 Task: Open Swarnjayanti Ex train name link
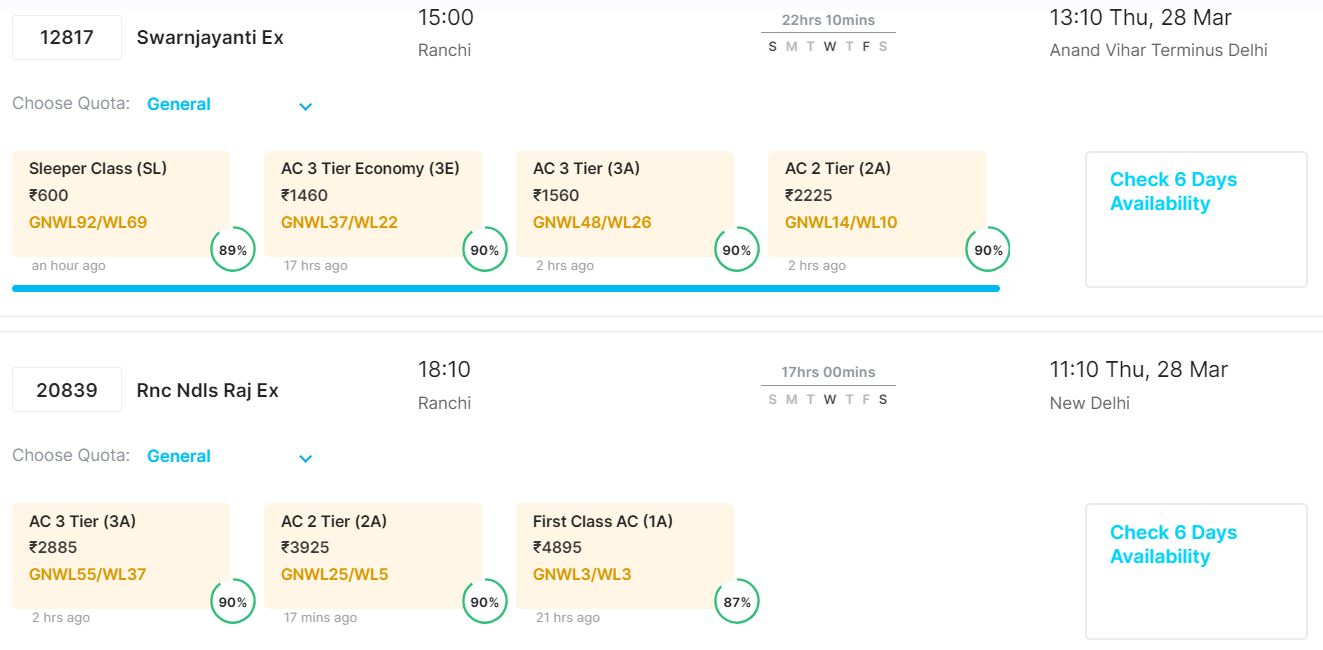pos(210,38)
